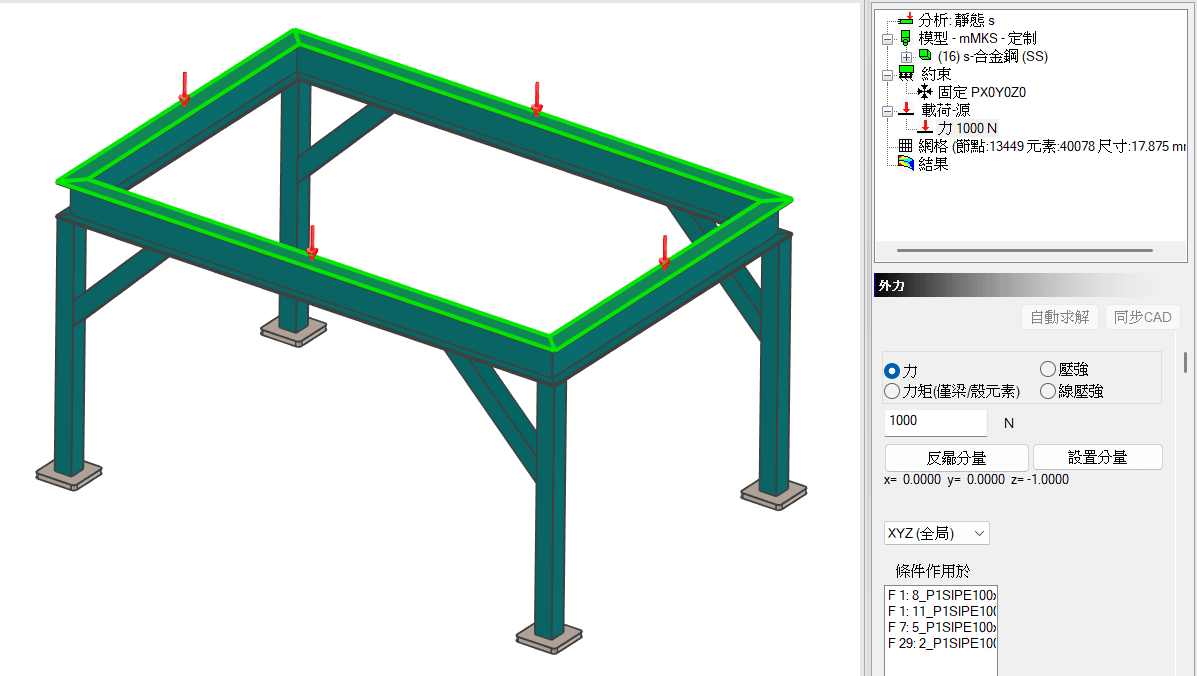This screenshot has width=1197, height=676.
Task: Collapse the 載荷-源 tree node
Action: coord(887,111)
